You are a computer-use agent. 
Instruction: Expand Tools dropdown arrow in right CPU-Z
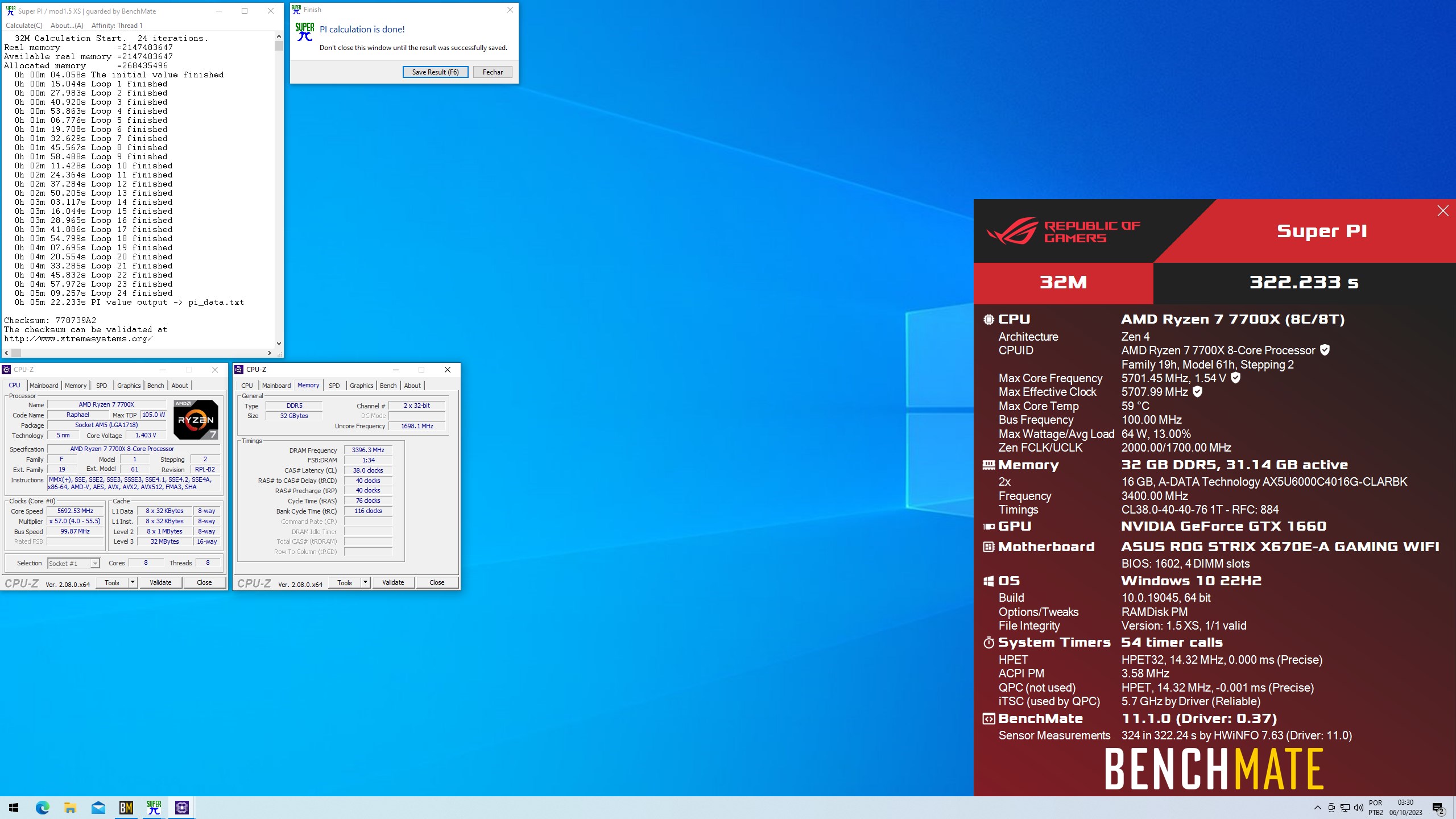(x=365, y=582)
